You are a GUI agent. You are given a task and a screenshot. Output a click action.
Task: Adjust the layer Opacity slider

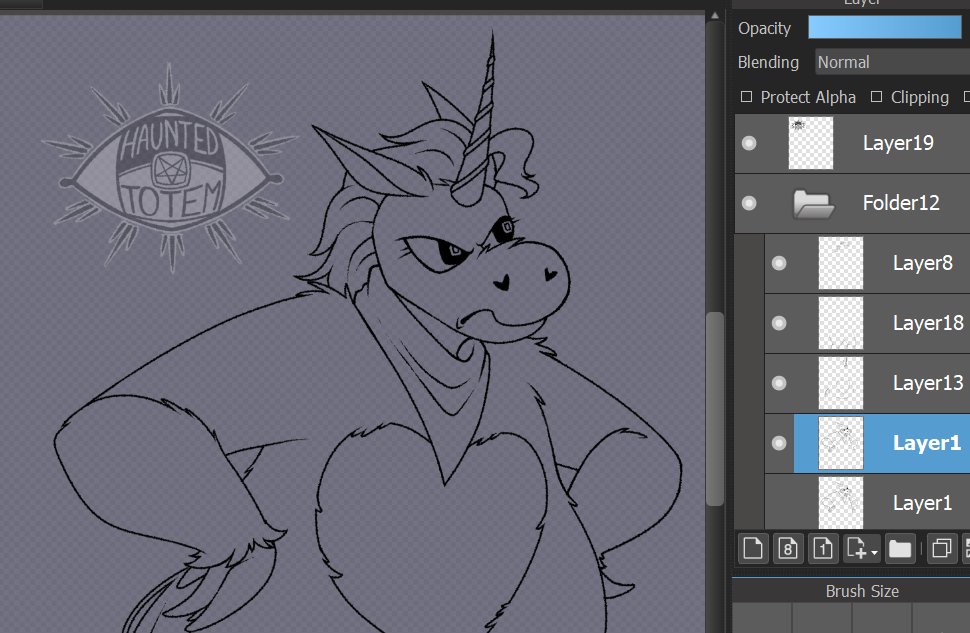885,28
